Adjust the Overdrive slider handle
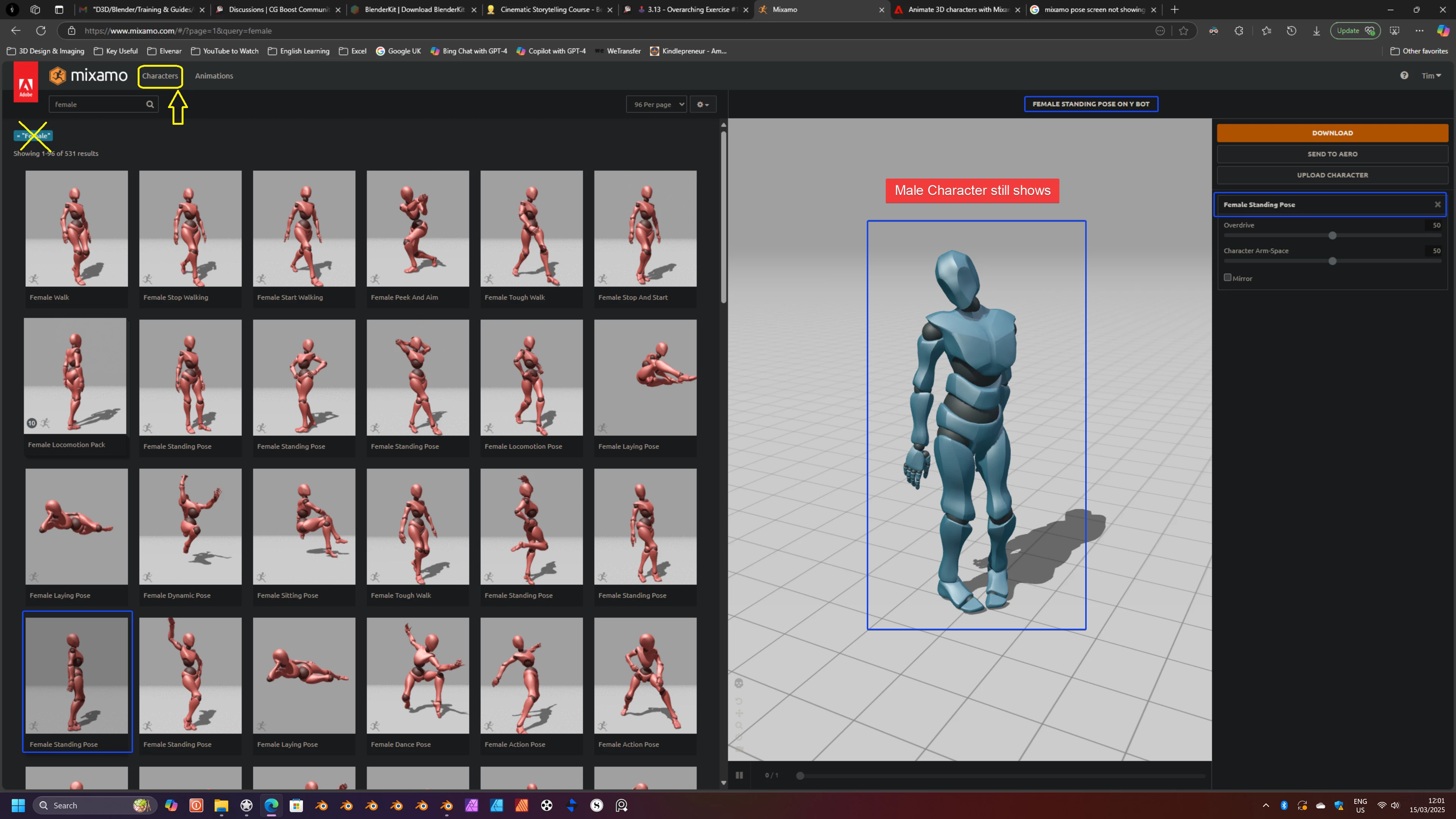Viewport: 1456px width, 819px height. (x=1332, y=236)
